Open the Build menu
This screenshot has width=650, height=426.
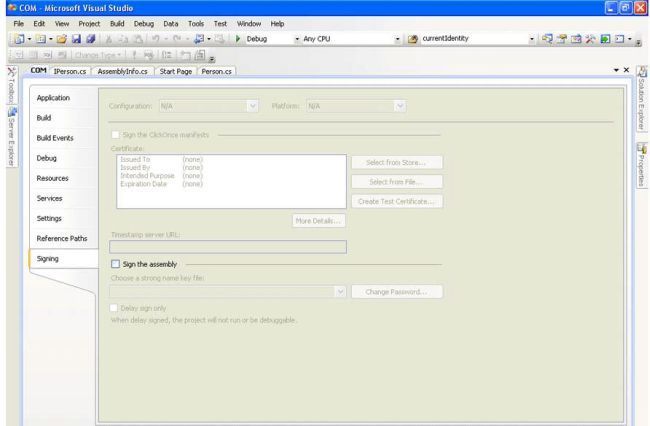(117, 24)
